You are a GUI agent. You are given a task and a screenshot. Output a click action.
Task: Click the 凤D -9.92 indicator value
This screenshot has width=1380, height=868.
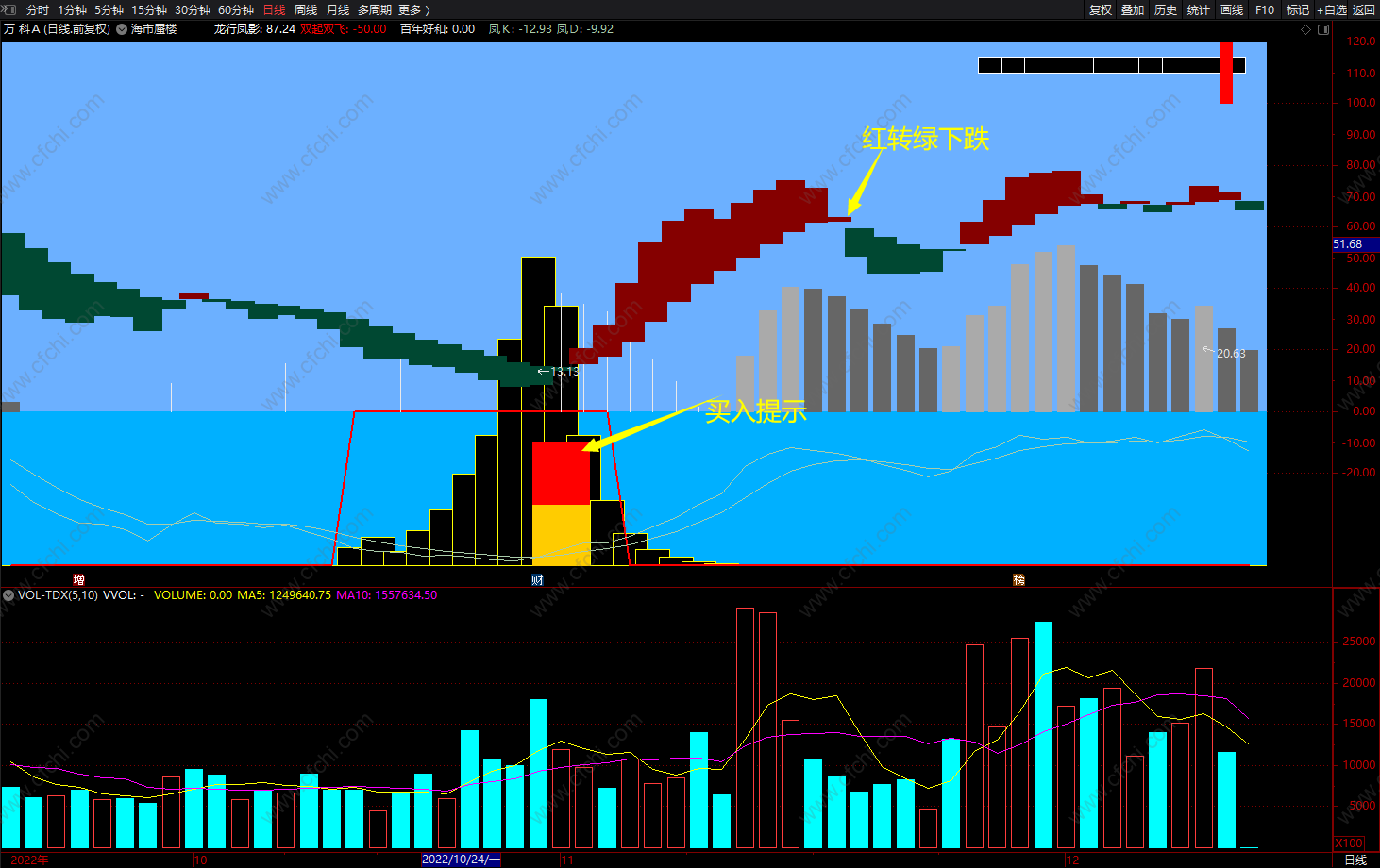[x=585, y=29]
